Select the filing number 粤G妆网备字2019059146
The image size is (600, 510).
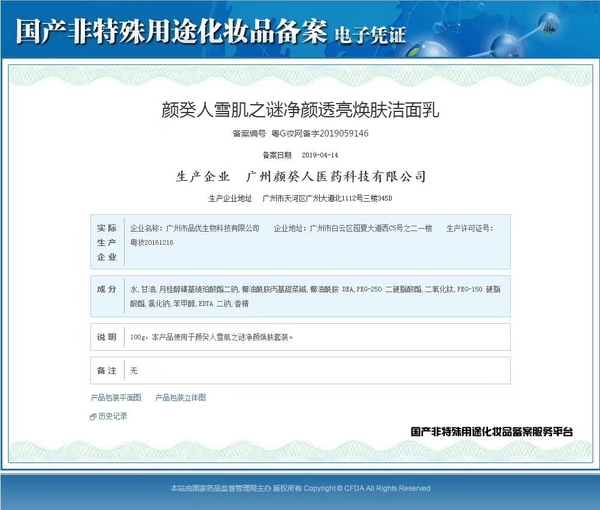coord(320,133)
